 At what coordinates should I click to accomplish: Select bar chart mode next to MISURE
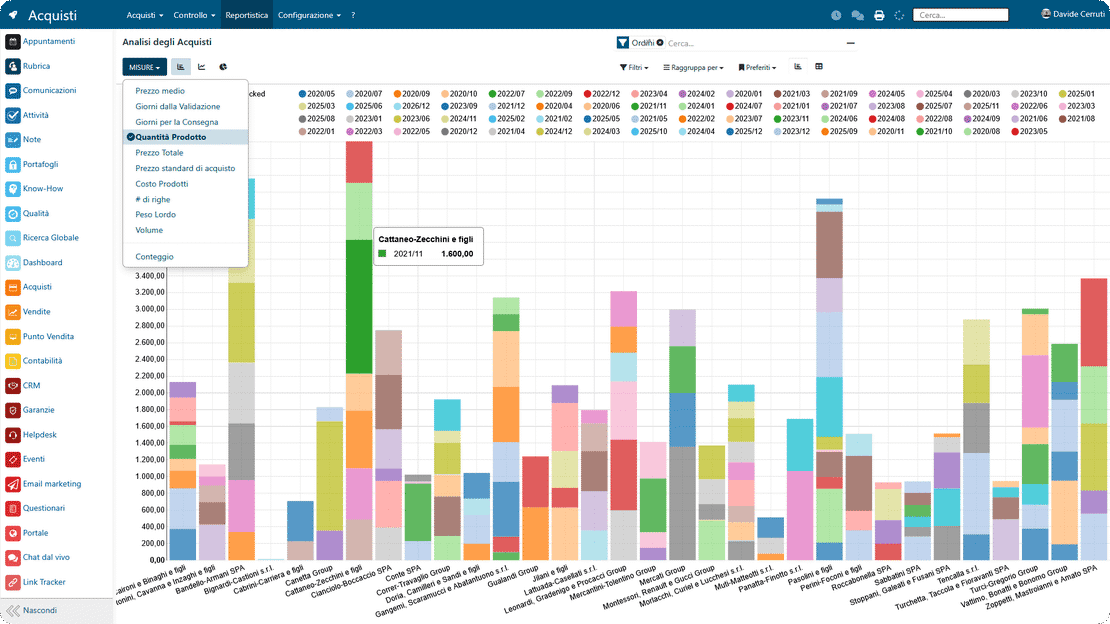181,67
